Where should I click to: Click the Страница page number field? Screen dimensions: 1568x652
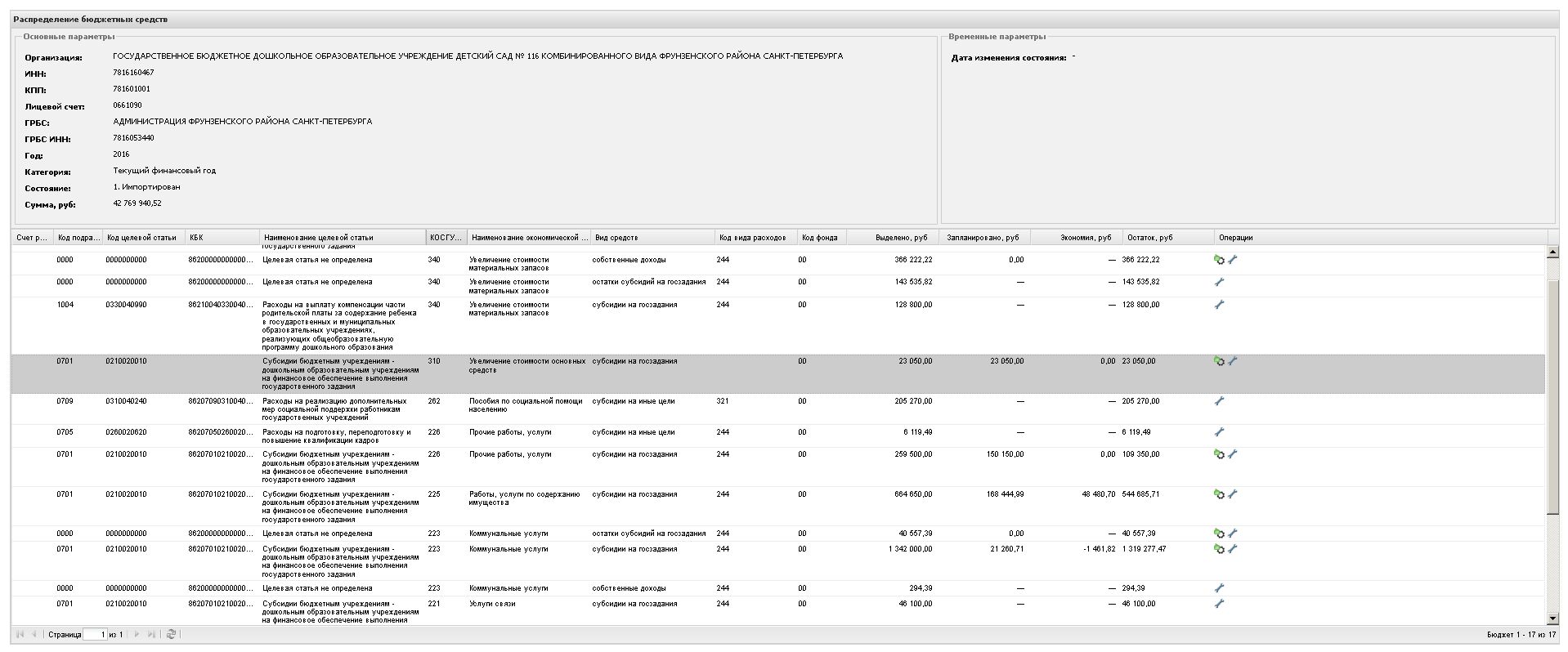[95, 635]
